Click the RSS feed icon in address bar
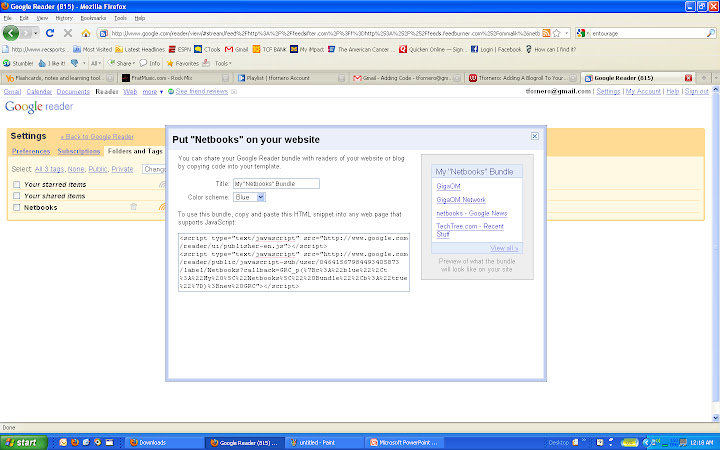720x450 pixels. (x=546, y=33)
